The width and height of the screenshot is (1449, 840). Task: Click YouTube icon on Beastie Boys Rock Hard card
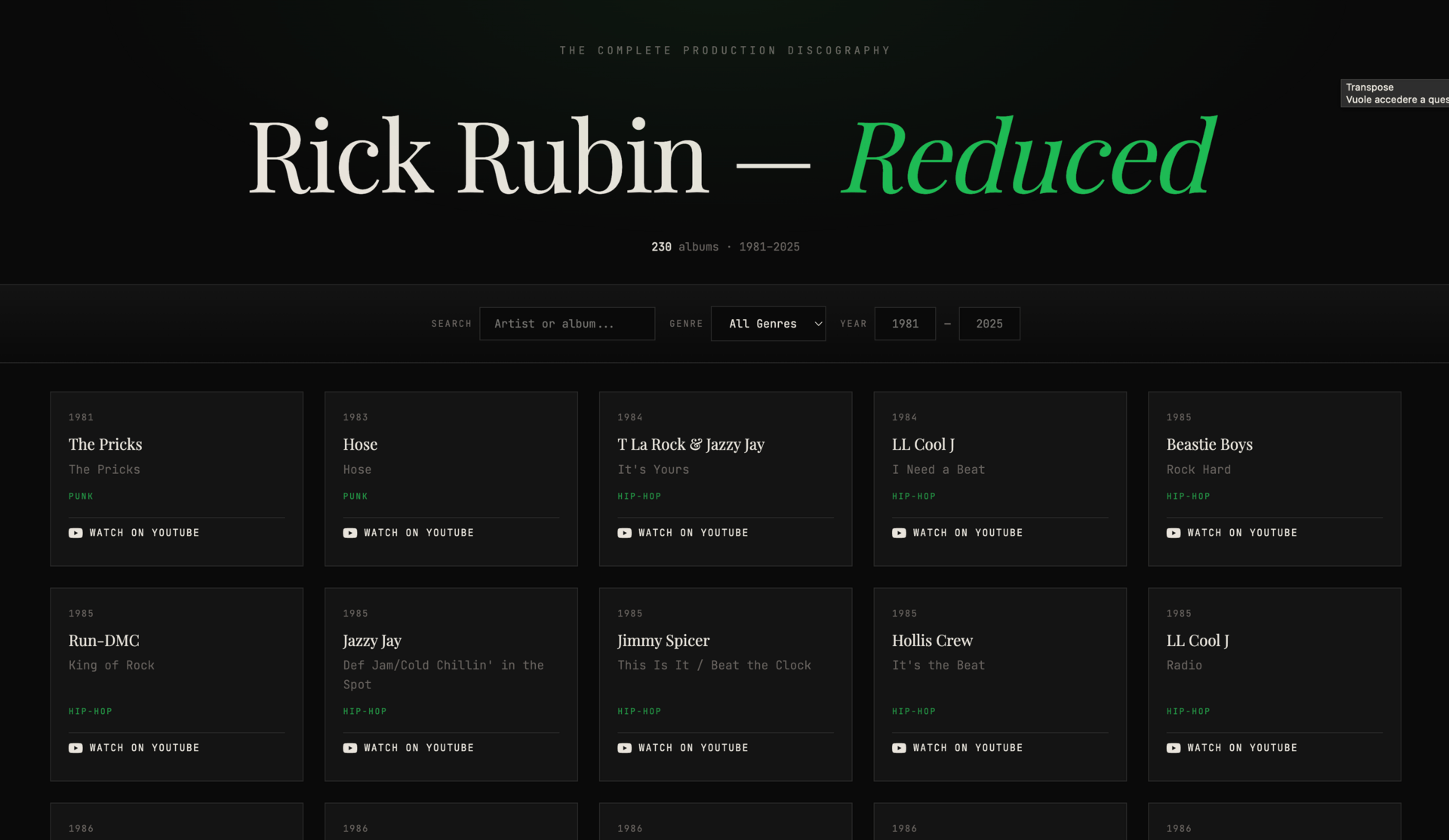click(x=1174, y=533)
